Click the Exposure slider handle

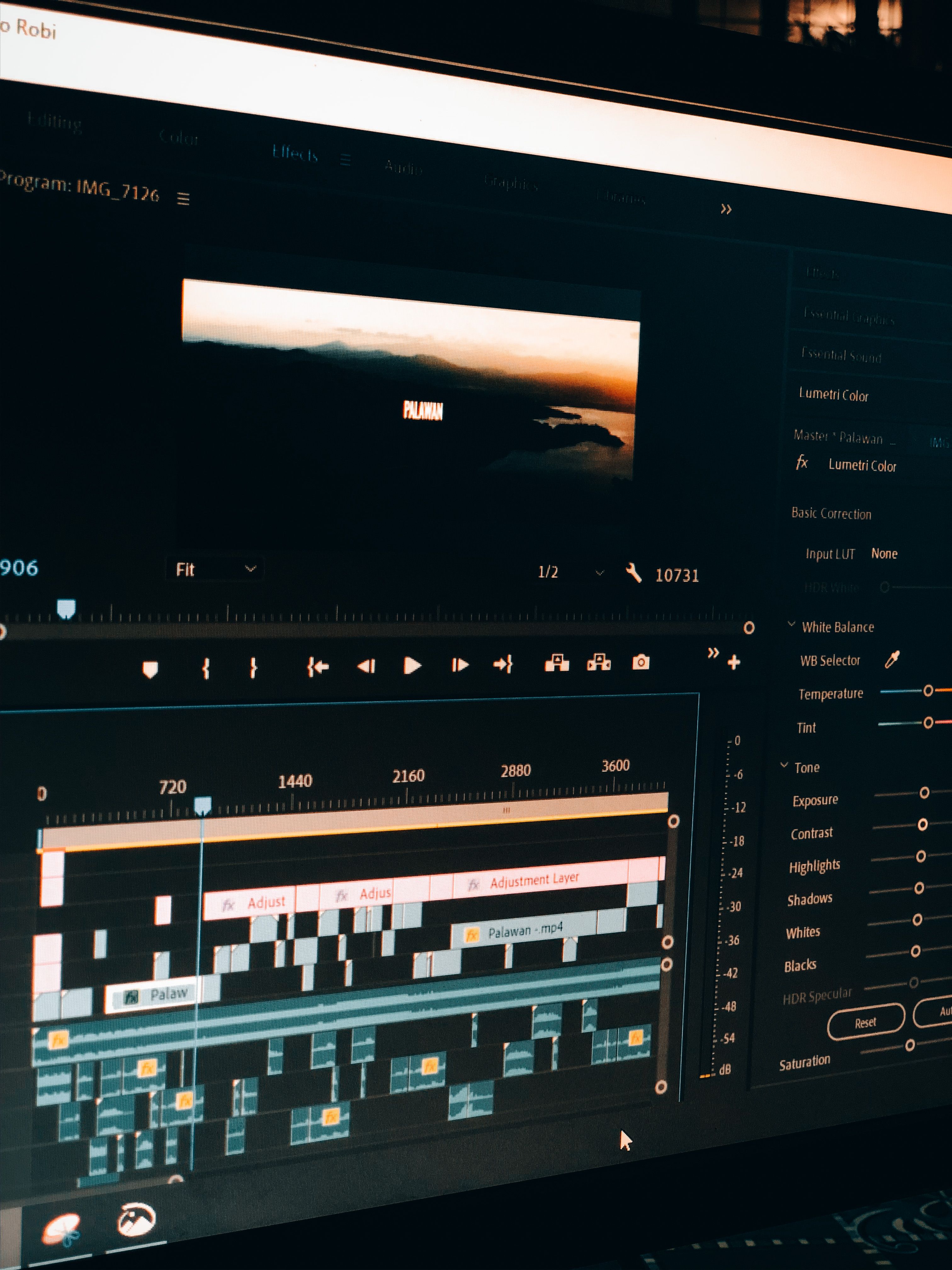[x=924, y=792]
